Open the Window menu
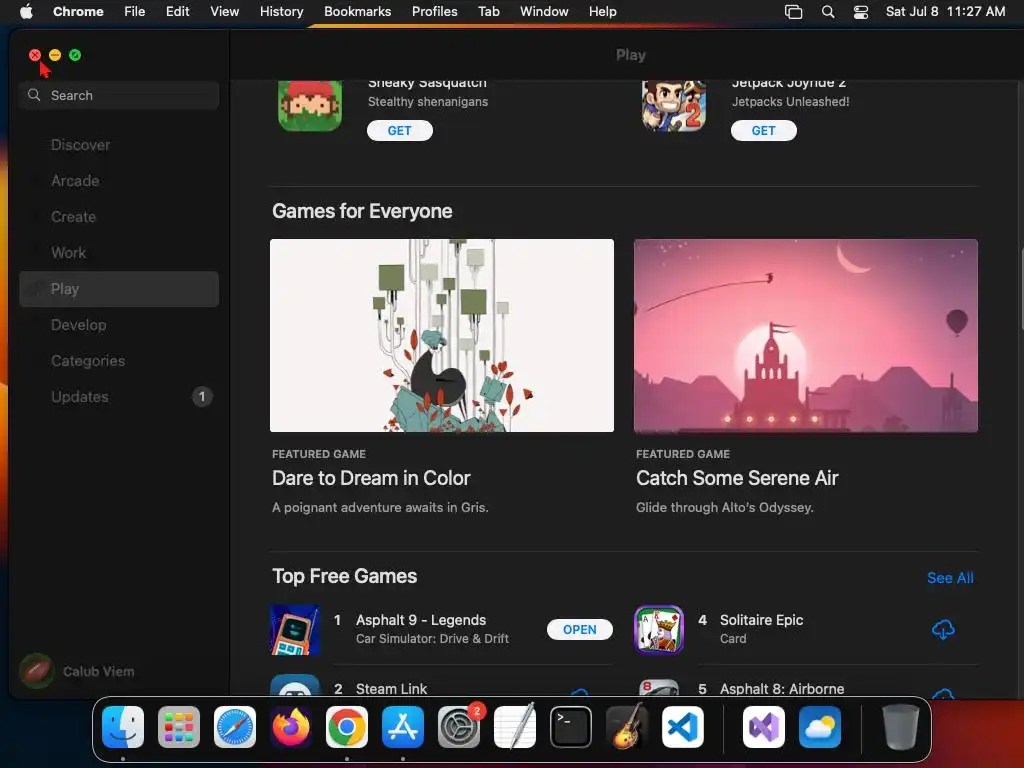Image resolution: width=1024 pixels, height=768 pixels. pos(544,12)
